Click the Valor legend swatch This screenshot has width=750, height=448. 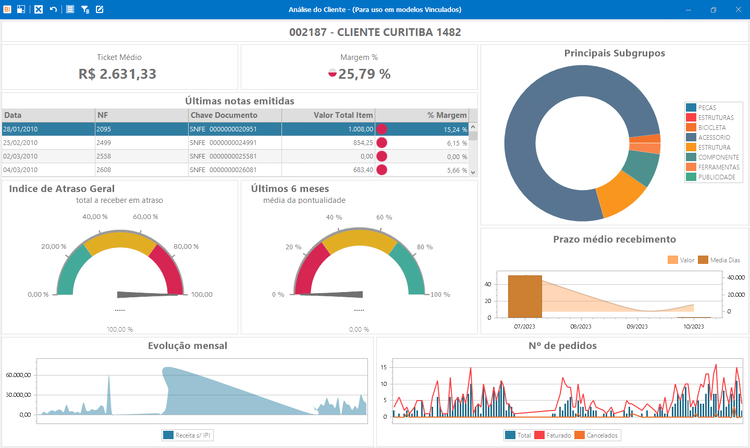click(x=673, y=260)
